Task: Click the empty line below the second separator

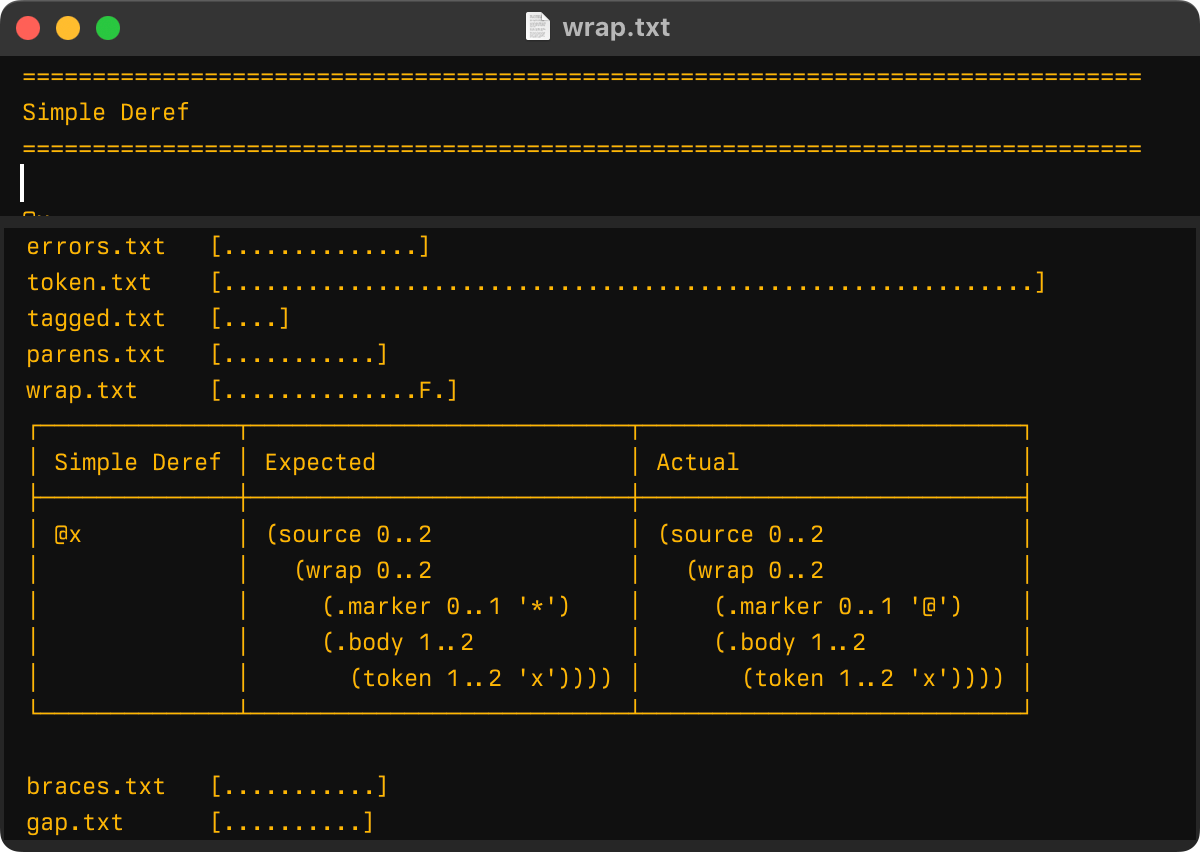Action: tap(300, 184)
